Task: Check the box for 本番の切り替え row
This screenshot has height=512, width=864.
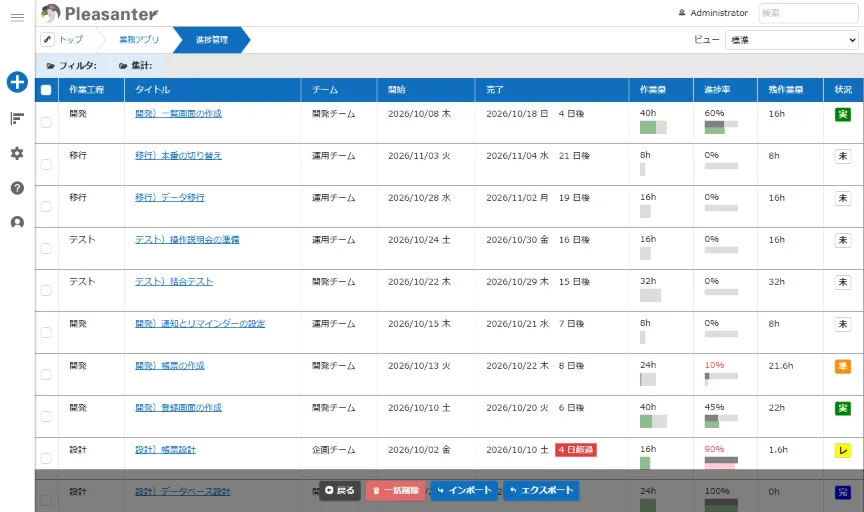Action: 46,164
